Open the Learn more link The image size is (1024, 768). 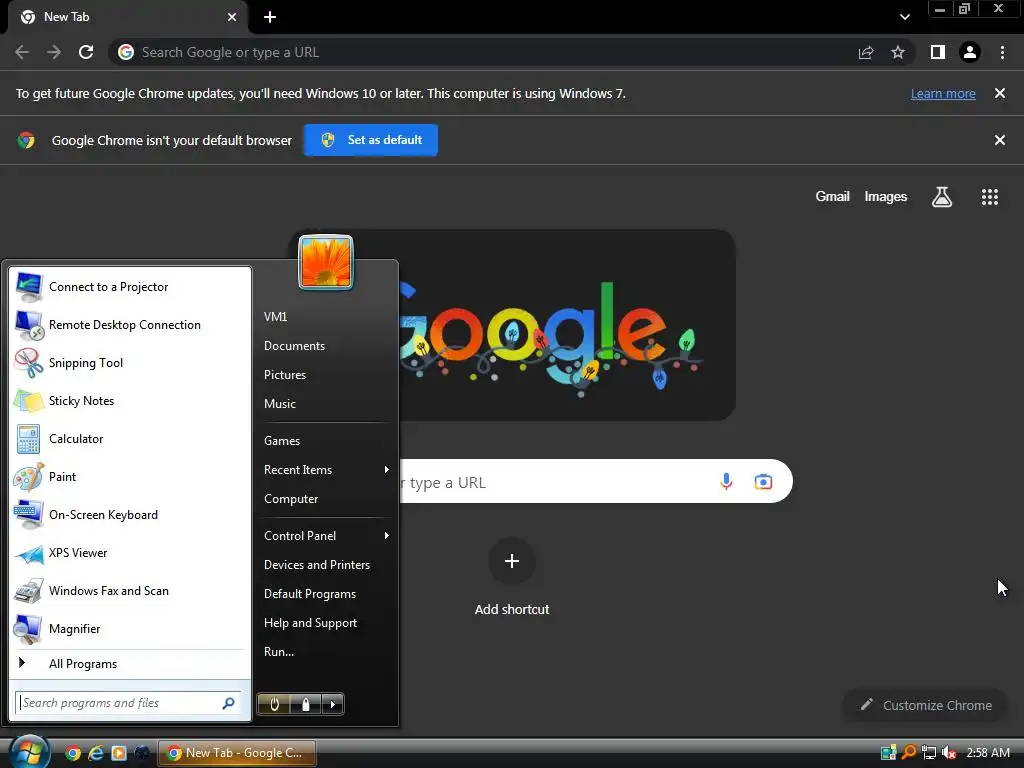943,93
